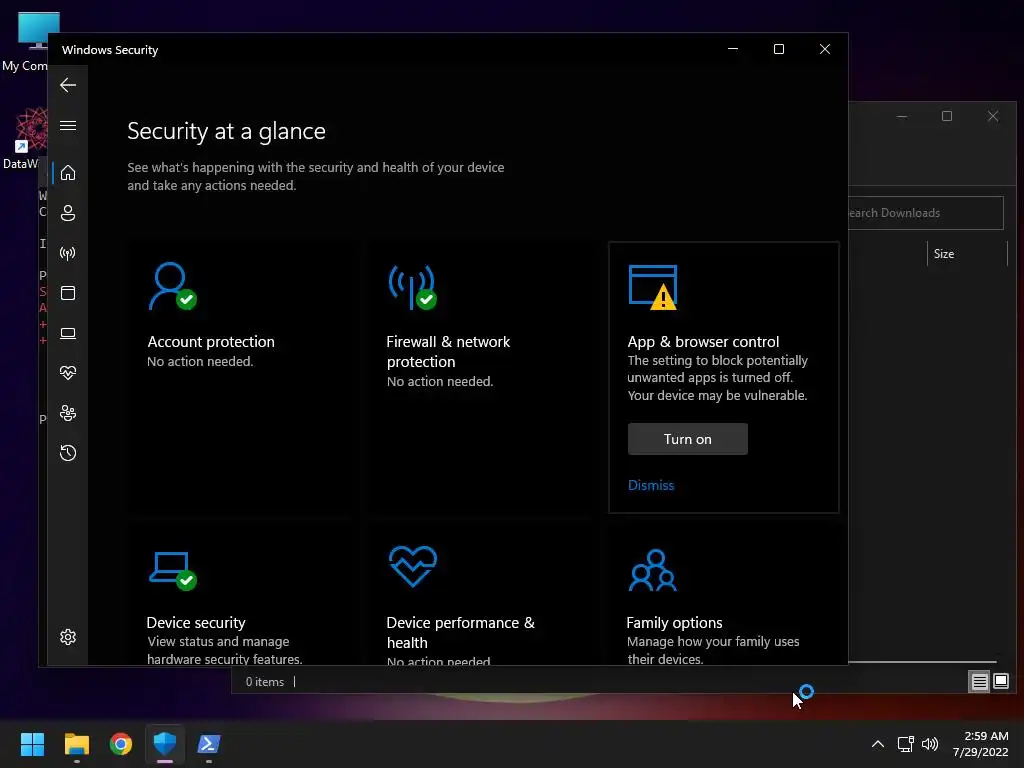1024x768 pixels.
Task: Open the App & browser control heading
Action: 703,342
